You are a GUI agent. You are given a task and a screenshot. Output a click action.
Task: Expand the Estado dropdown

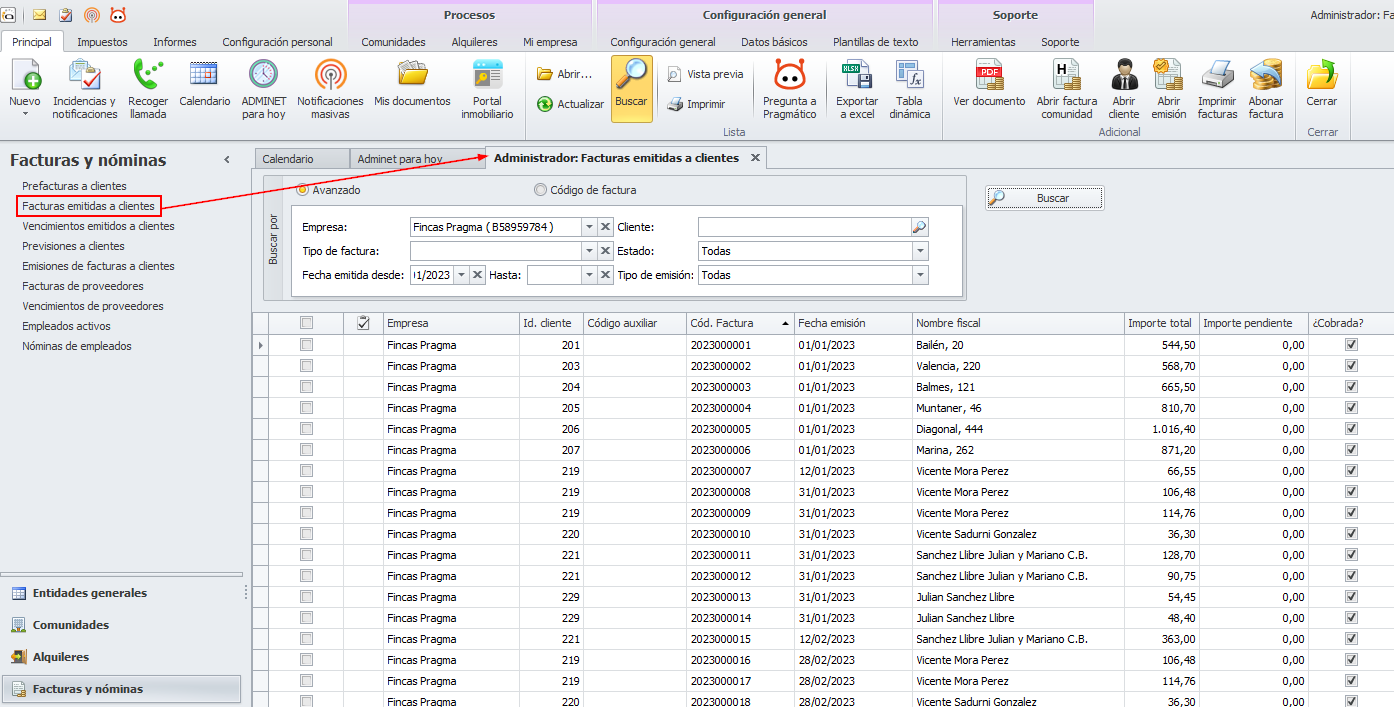point(919,251)
